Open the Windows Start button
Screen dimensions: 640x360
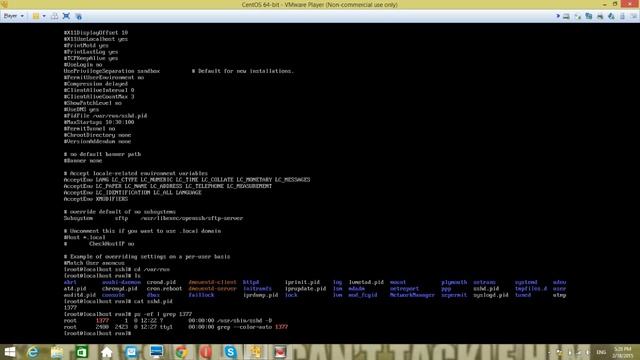coord(9,352)
